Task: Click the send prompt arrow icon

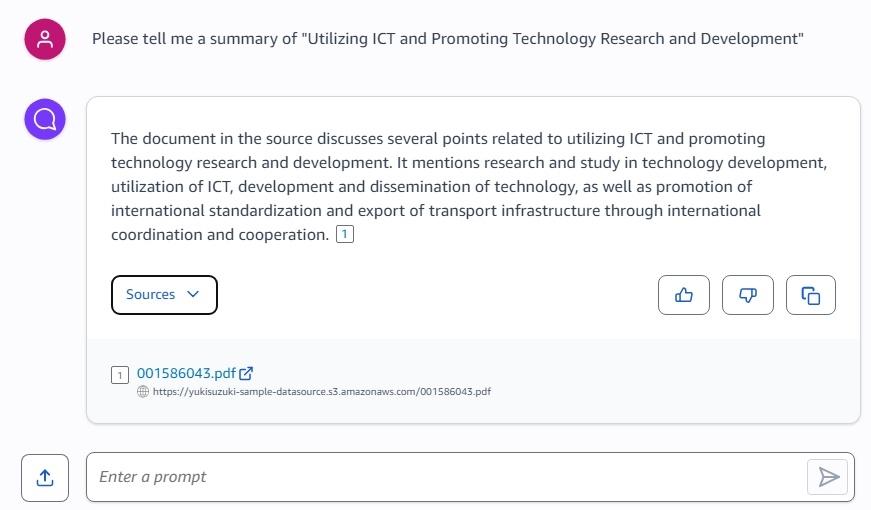Action: click(828, 477)
